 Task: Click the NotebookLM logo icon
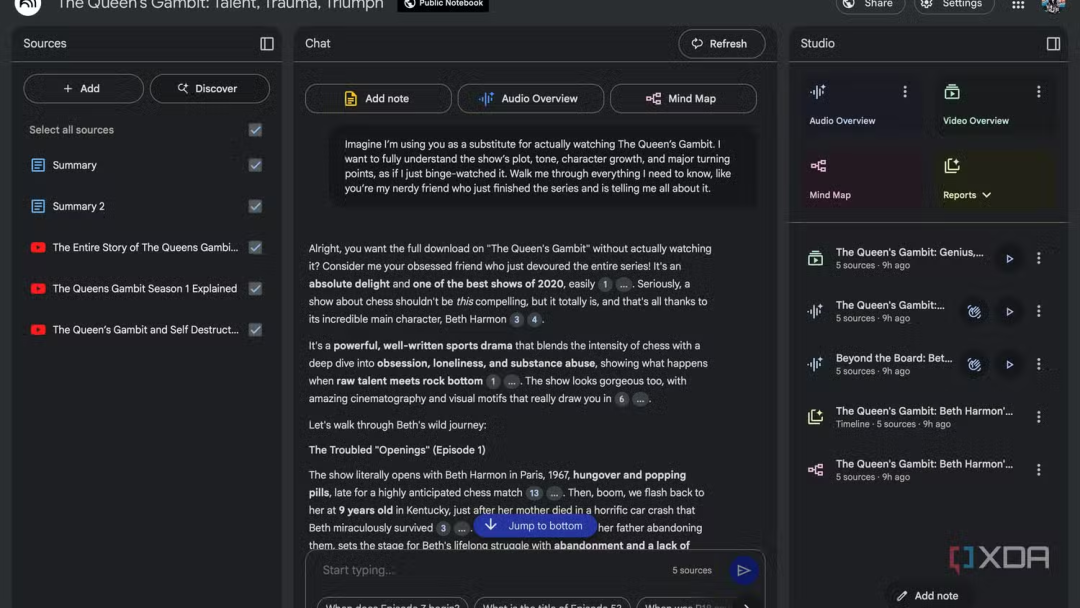tap(28, 6)
